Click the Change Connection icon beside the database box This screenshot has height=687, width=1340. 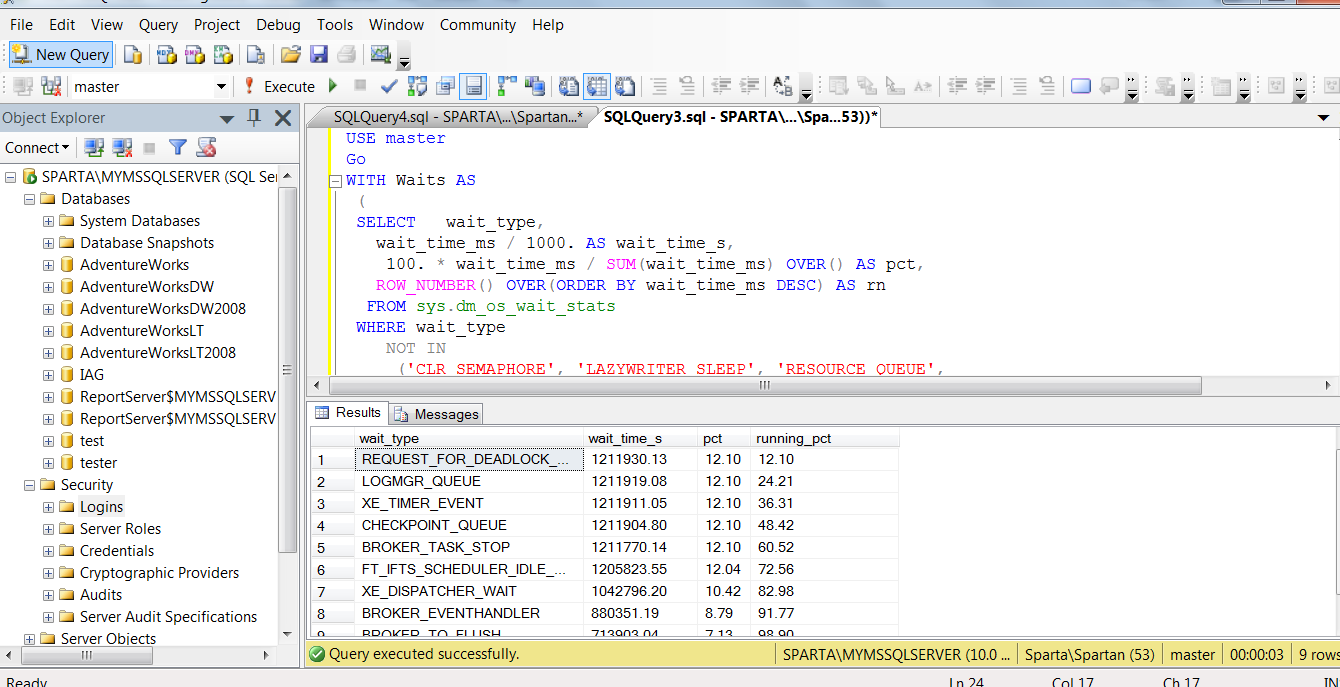50,87
